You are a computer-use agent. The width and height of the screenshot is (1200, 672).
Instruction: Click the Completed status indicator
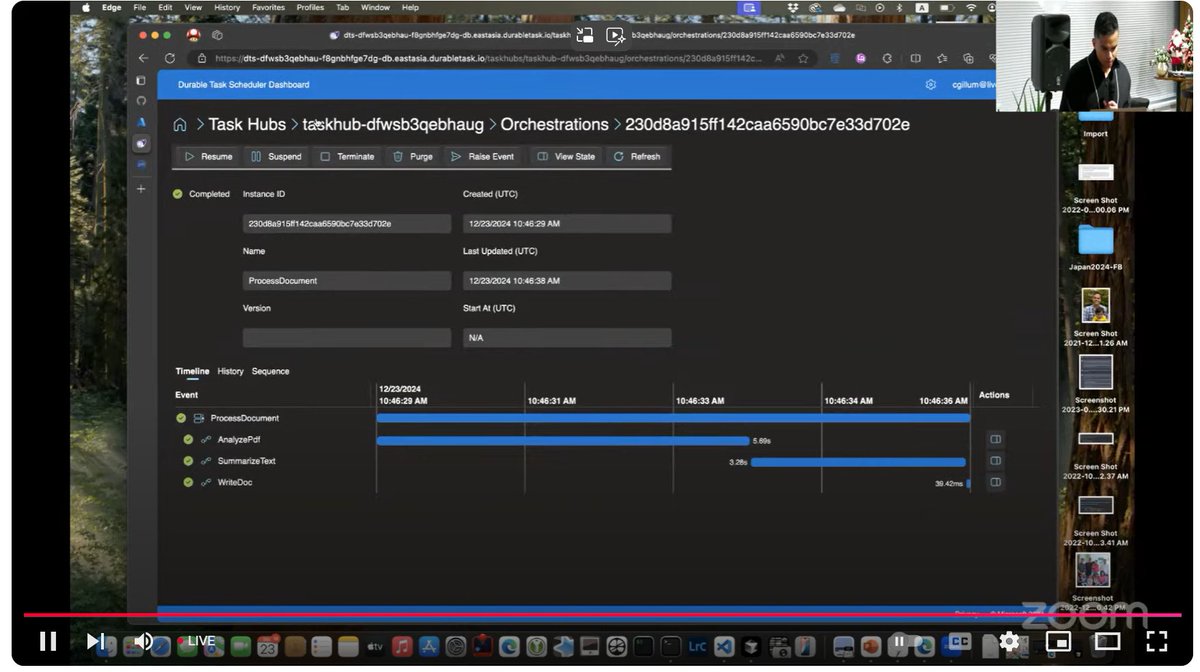[201, 194]
